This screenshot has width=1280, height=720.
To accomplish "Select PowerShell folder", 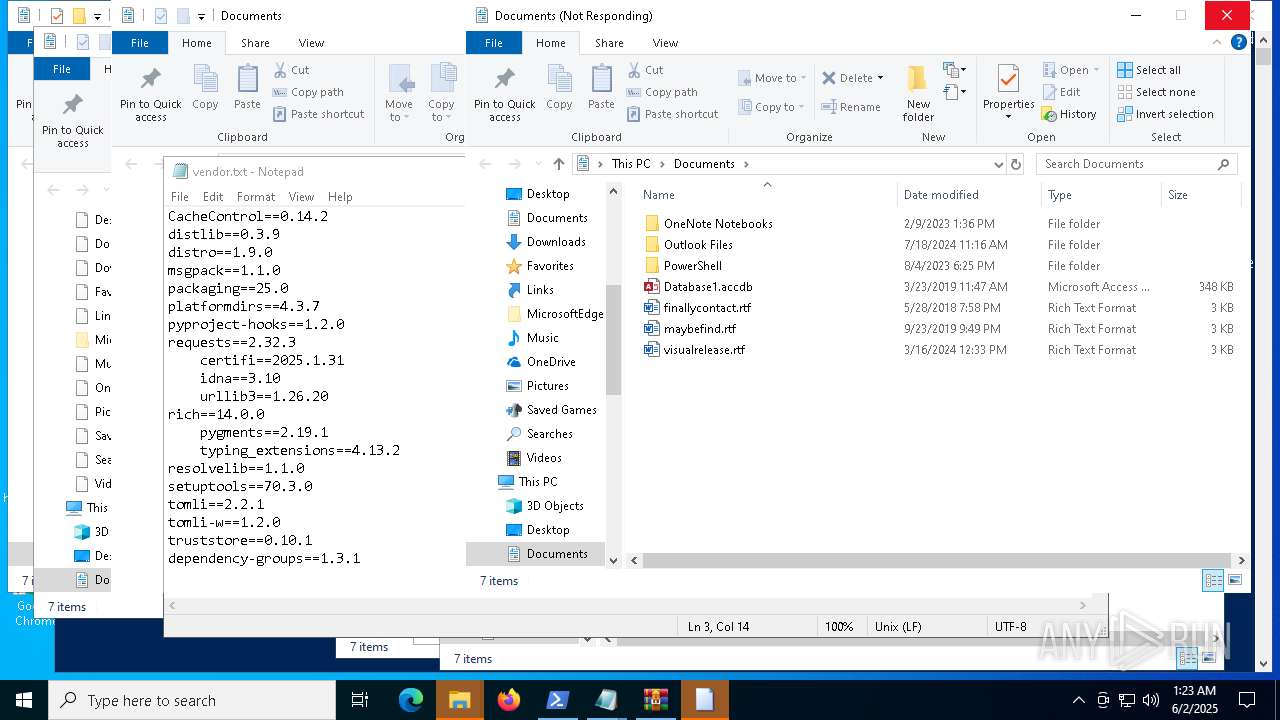I will click(x=692, y=266).
